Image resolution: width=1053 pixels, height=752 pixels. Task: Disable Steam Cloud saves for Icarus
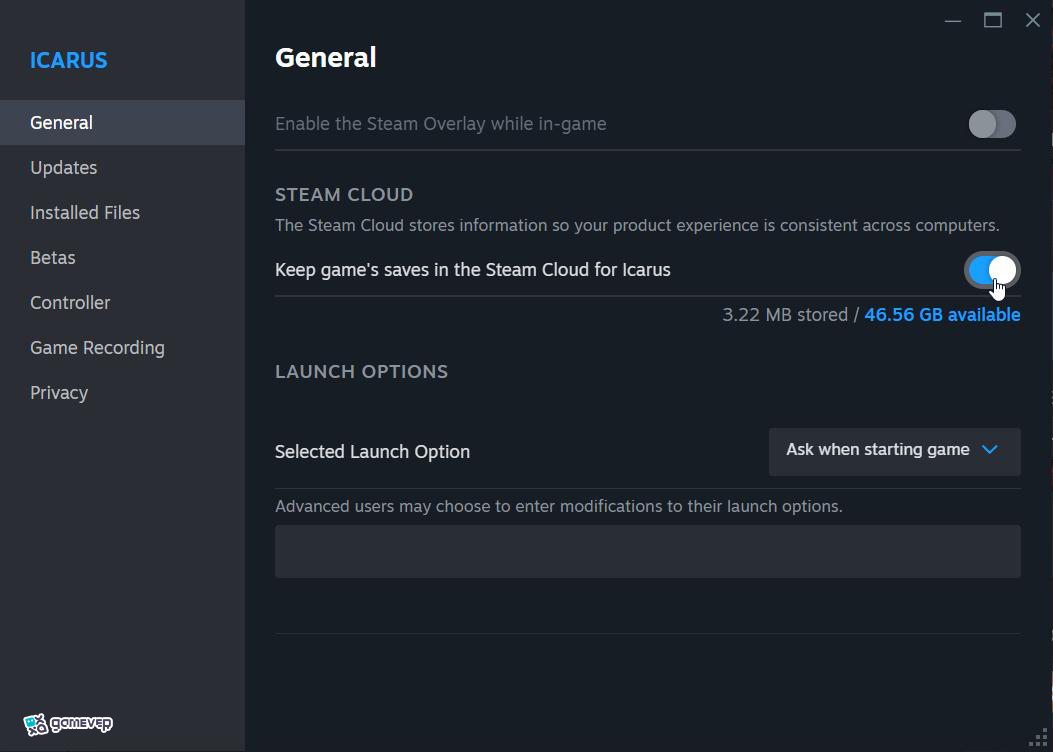click(x=992, y=270)
